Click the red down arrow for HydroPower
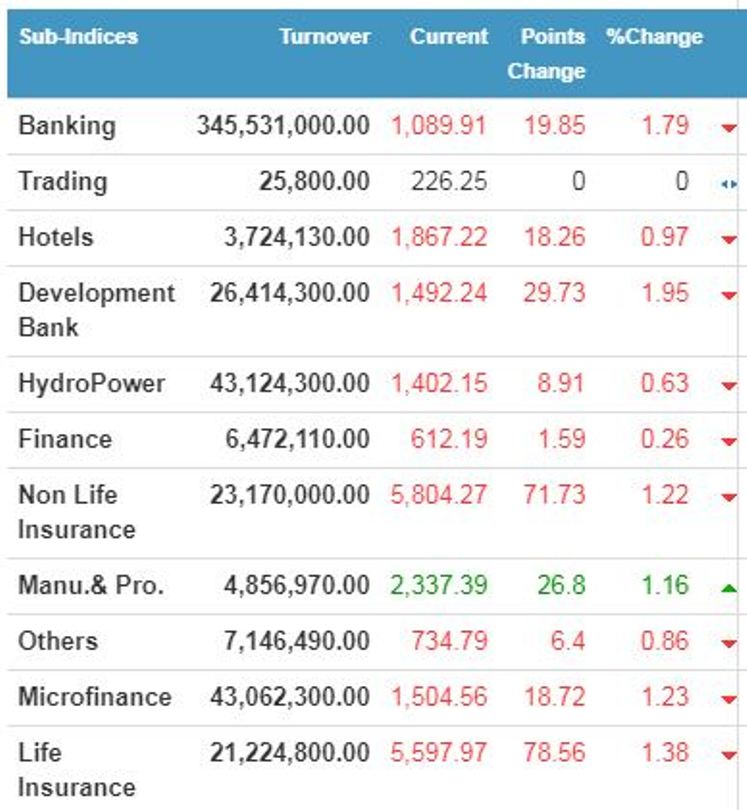747x810 pixels. pos(728,386)
